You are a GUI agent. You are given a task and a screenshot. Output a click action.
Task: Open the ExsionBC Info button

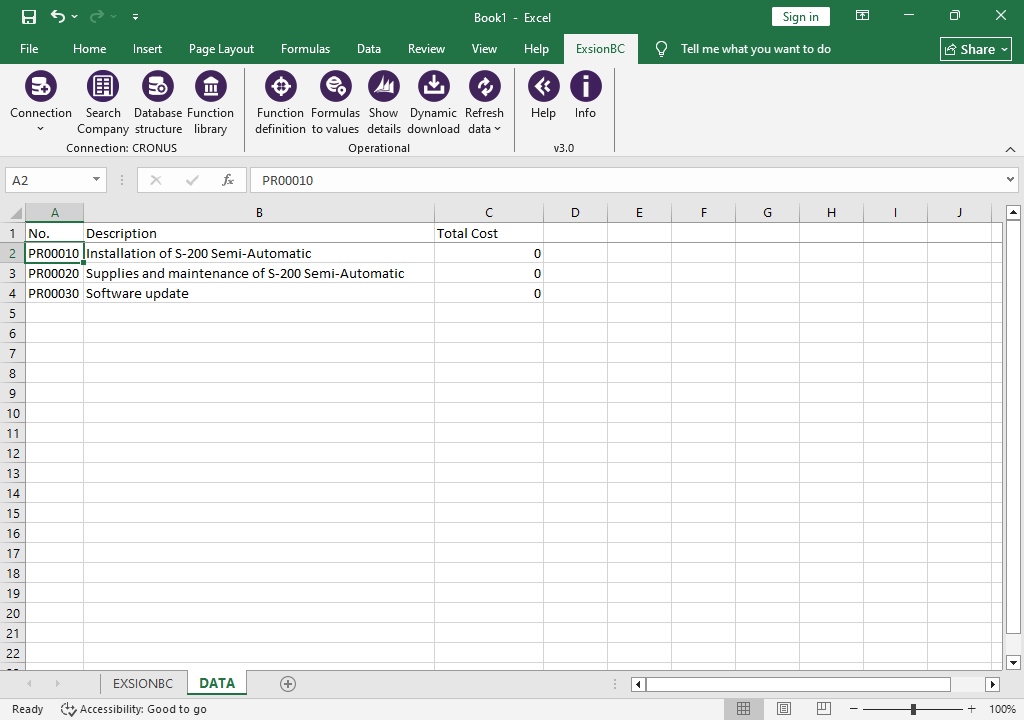(585, 95)
